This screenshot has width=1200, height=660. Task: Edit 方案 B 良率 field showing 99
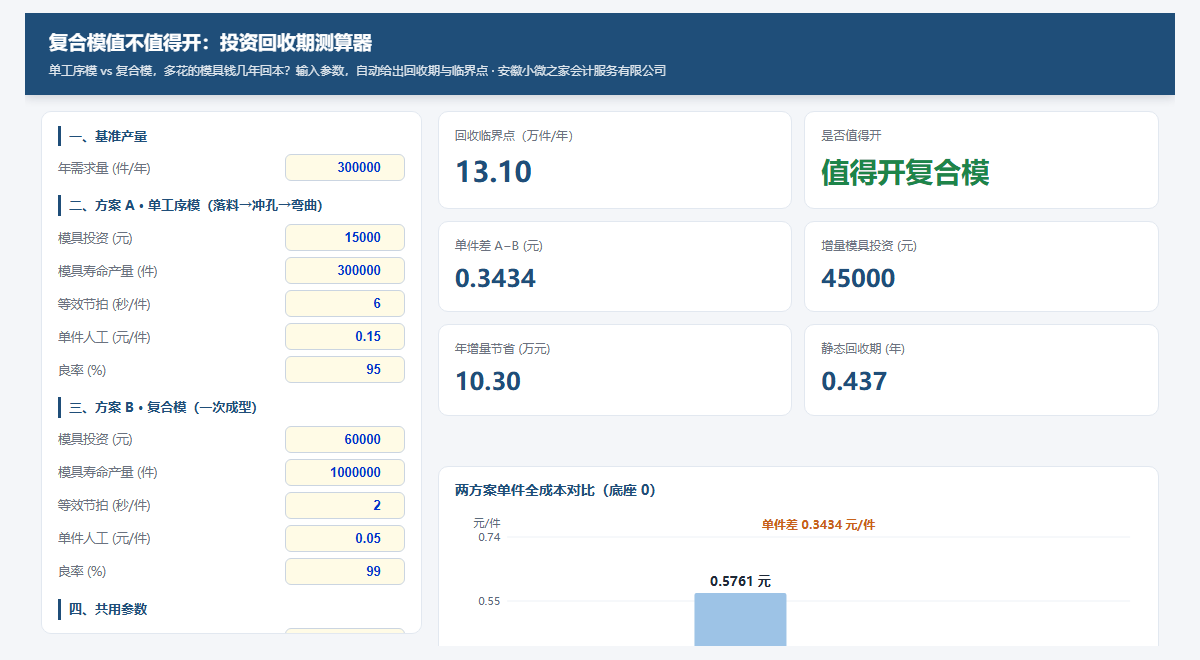[345, 572]
